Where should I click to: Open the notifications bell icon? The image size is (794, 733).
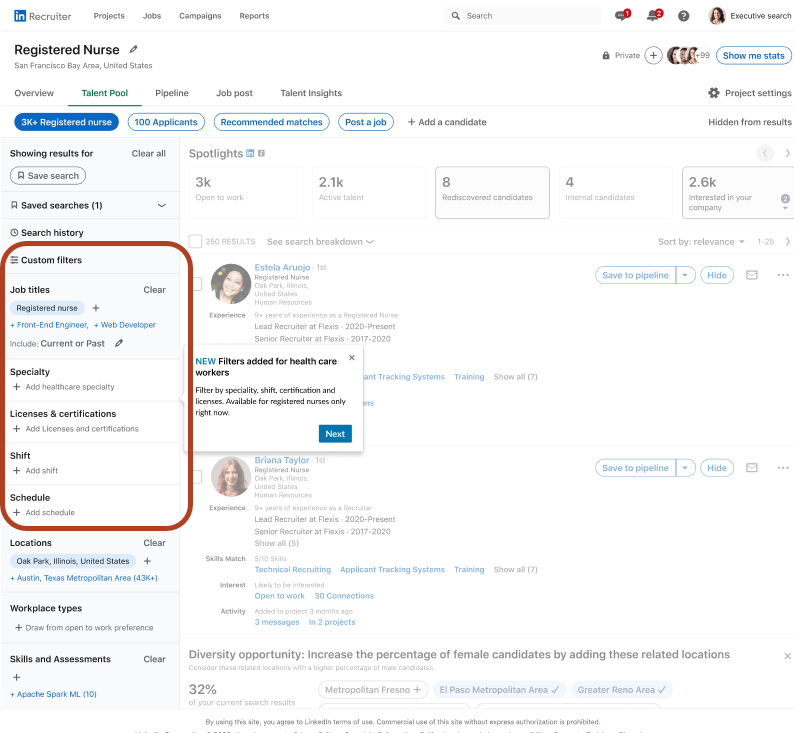654,16
